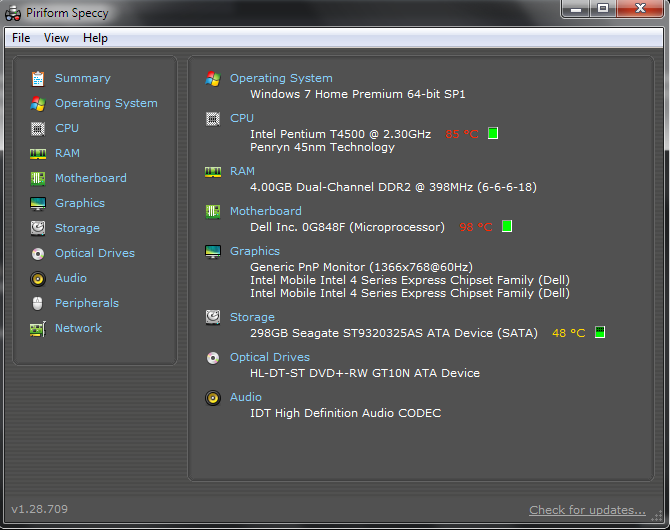
Task: Click the Graphics monitor icon in summary panel
Action: click(x=213, y=252)
